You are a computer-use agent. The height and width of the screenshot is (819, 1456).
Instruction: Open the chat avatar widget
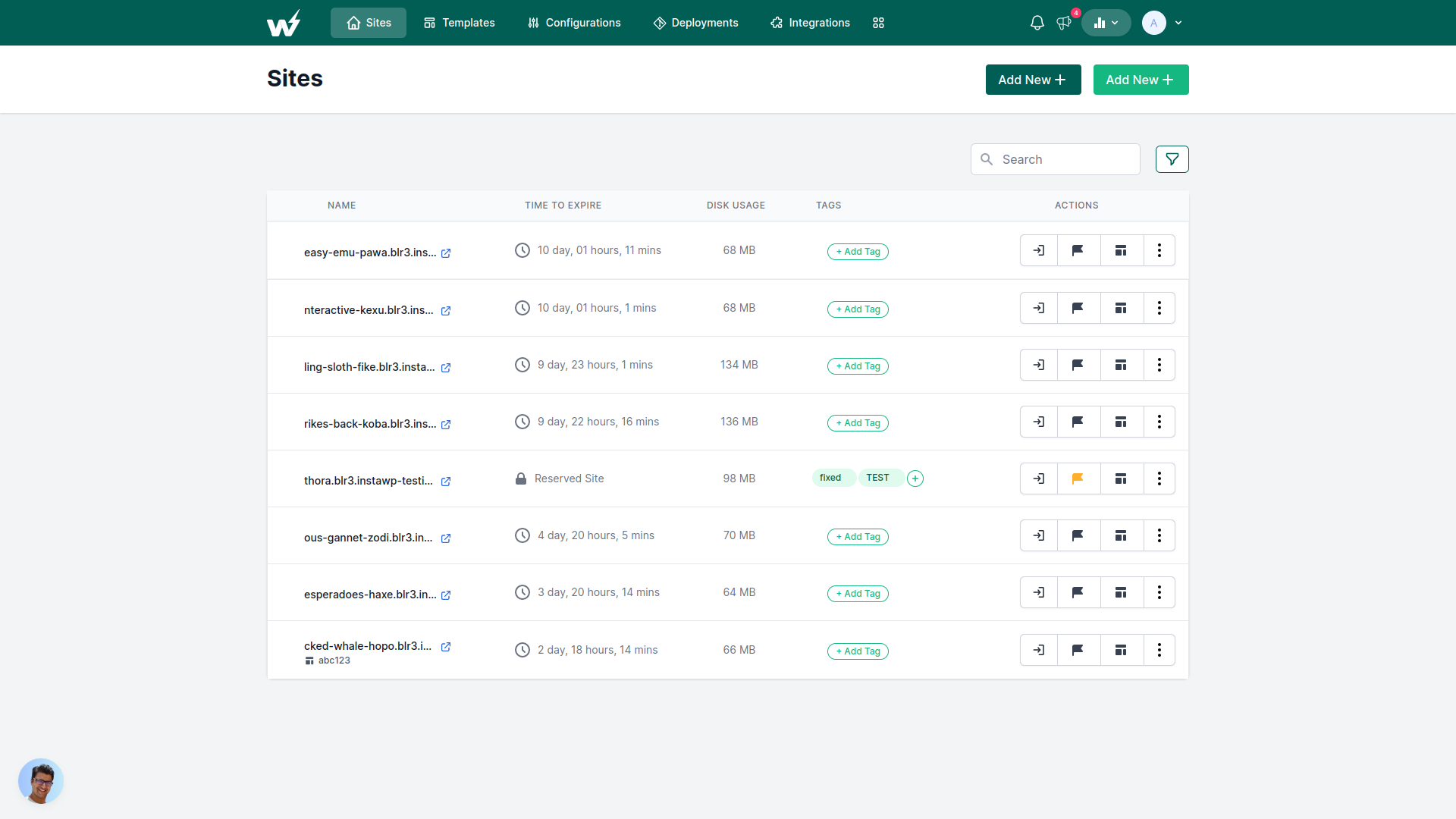(x=41, y=781)
